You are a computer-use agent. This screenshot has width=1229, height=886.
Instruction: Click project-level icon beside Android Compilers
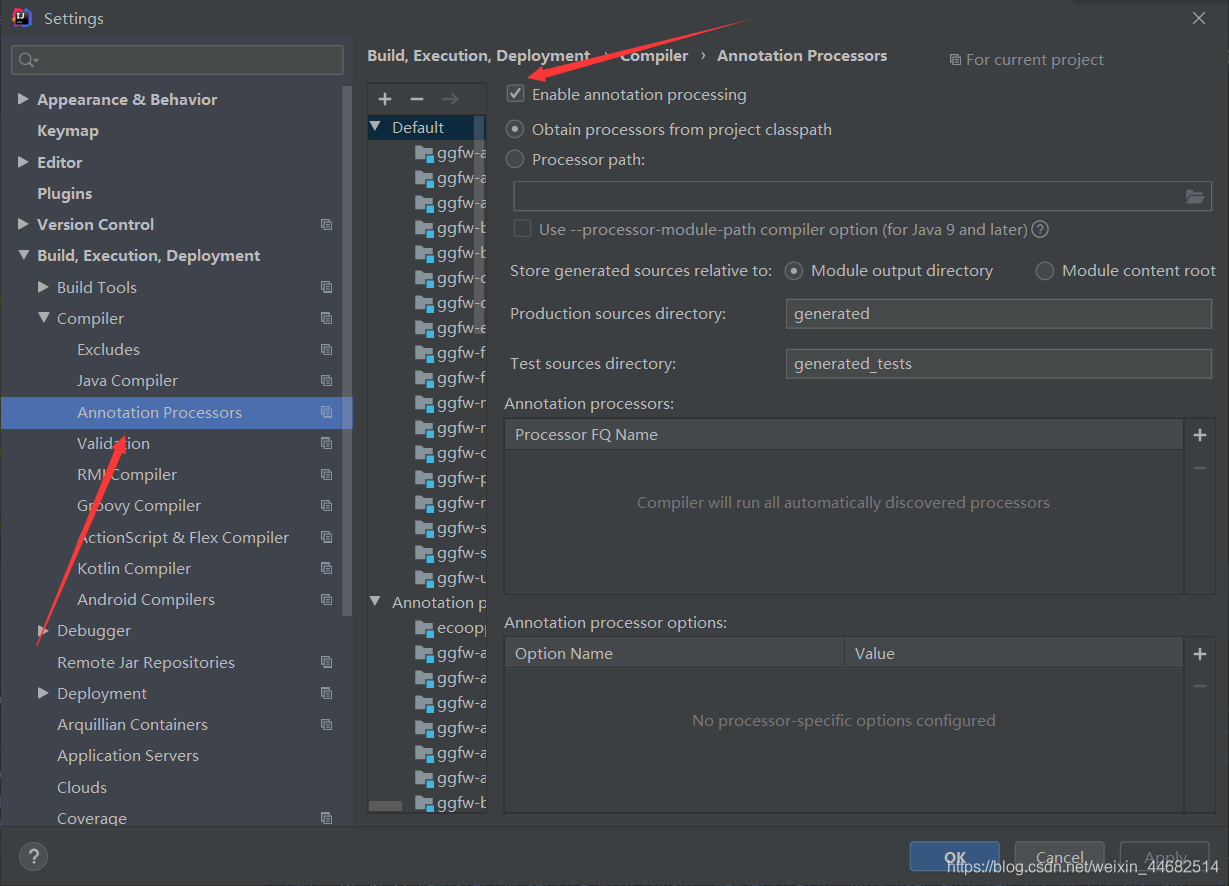tap(326, 600)
